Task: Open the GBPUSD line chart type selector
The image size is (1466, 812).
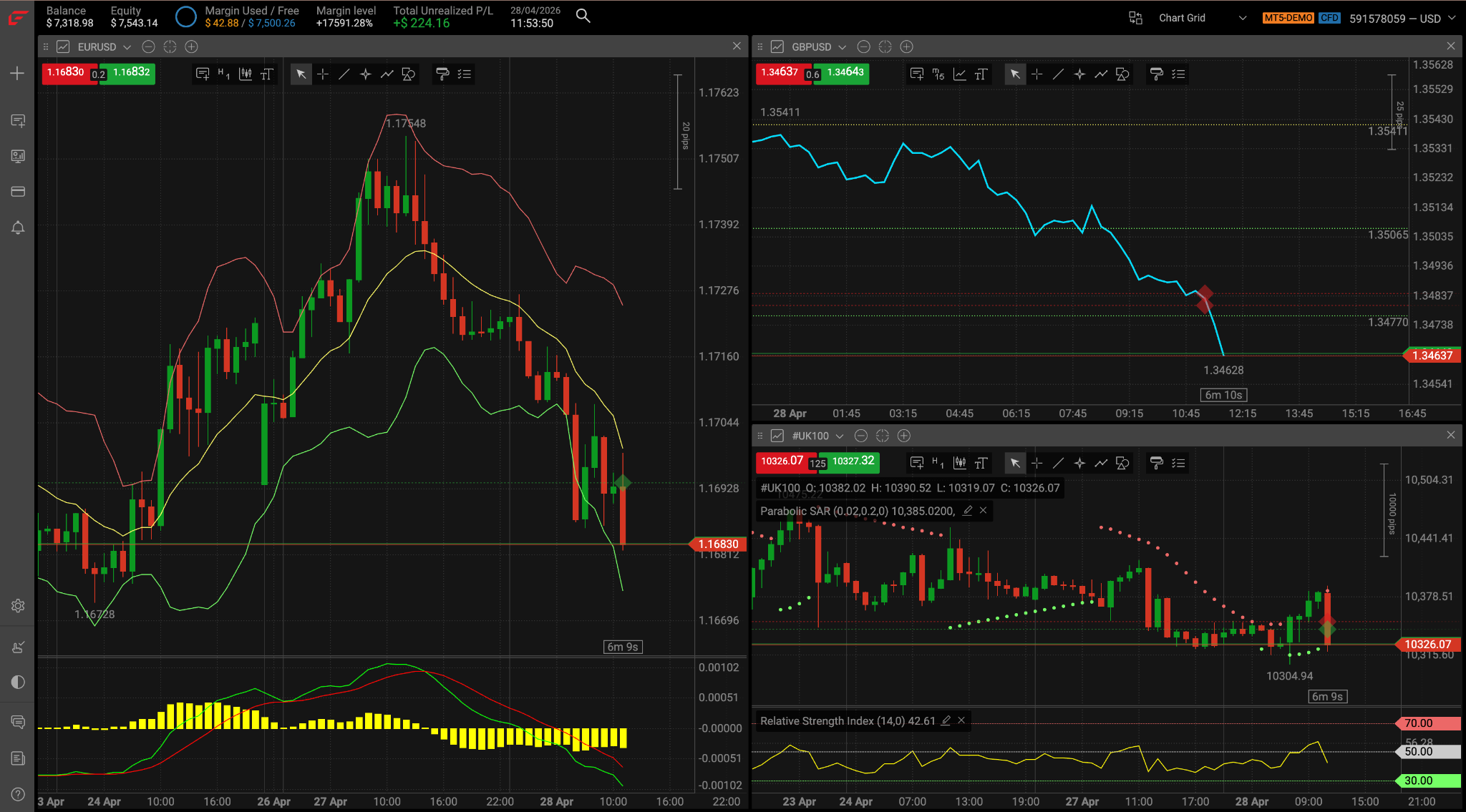Action: (x=960, y=74)
